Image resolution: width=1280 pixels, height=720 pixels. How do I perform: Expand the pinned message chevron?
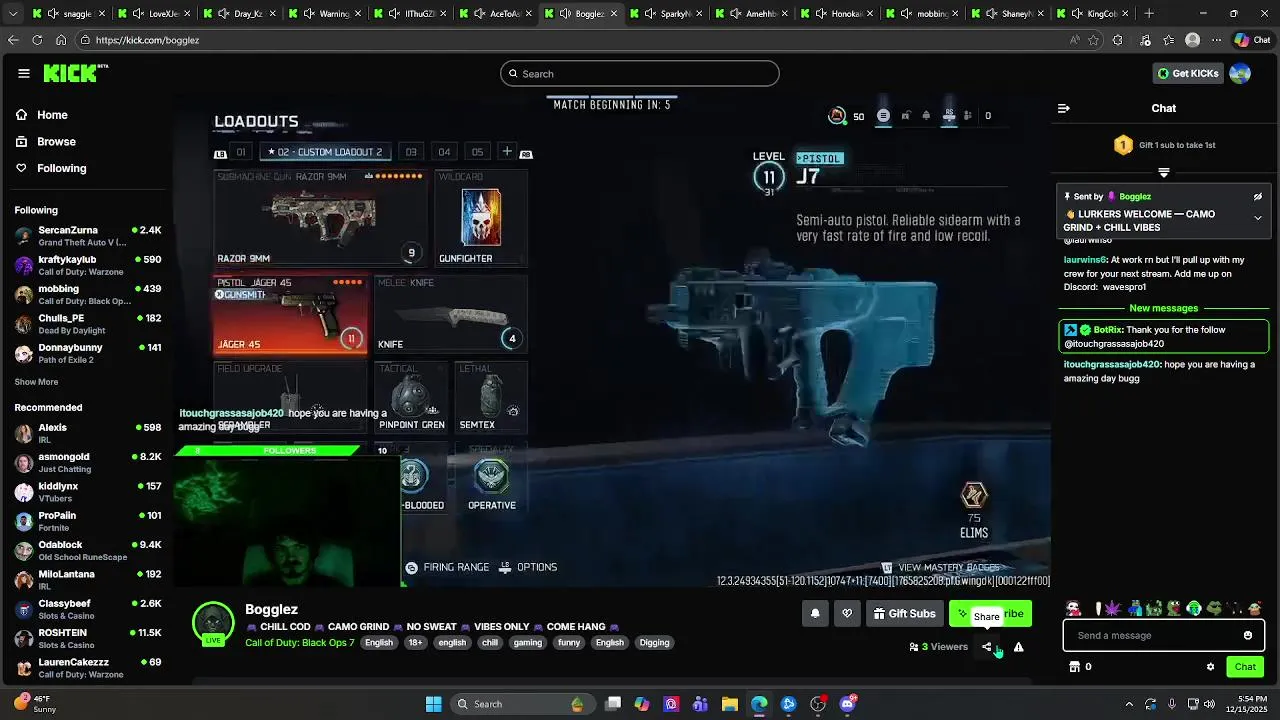[1258, 218]
